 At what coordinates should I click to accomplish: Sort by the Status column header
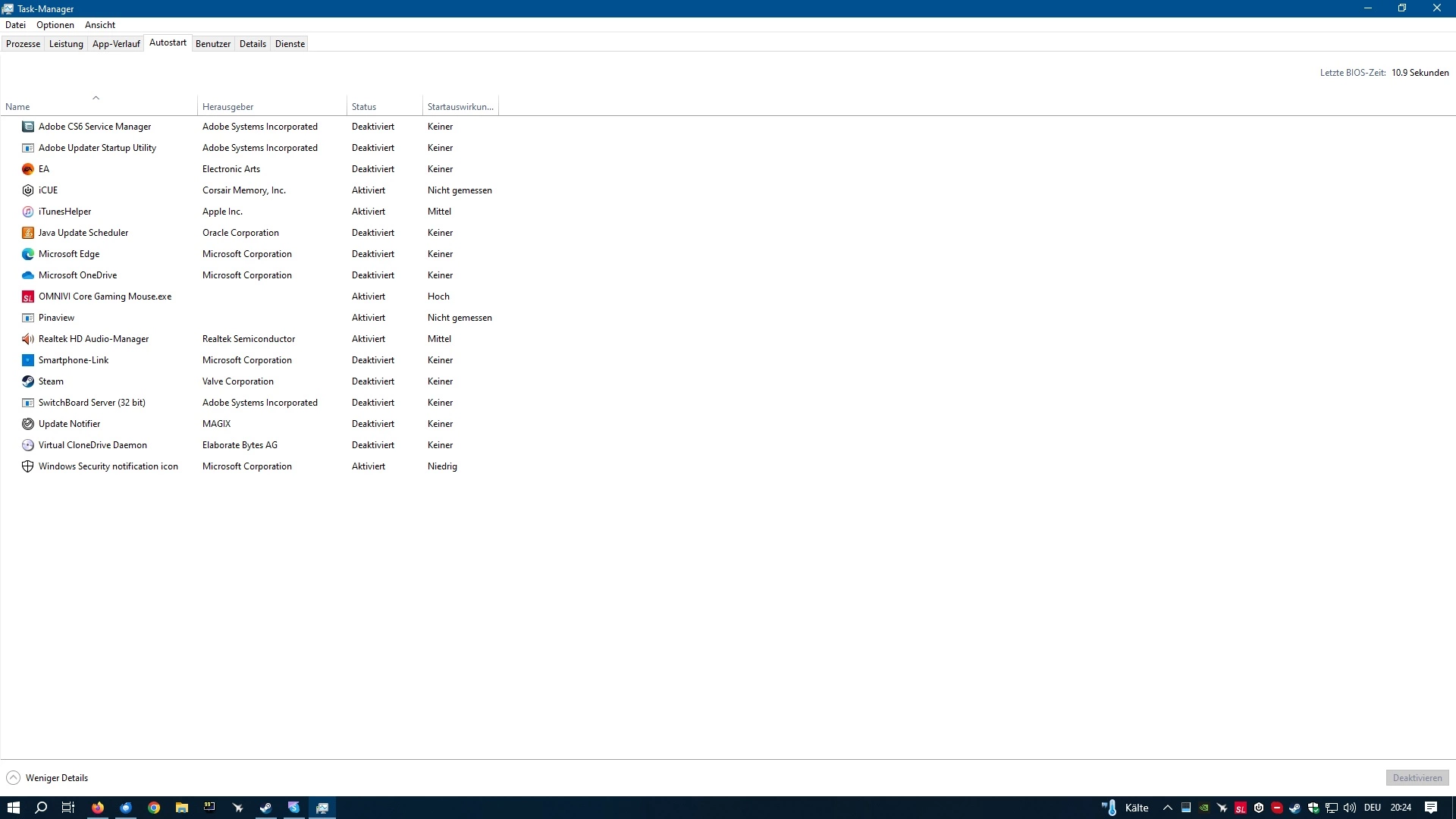pos(384,106)
